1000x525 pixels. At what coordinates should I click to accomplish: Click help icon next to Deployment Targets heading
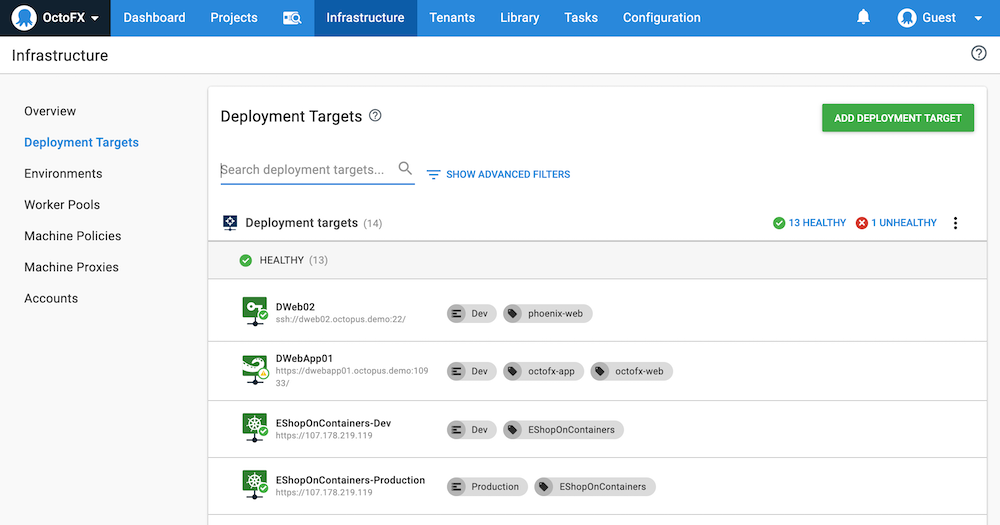click(x=375, y=116)
